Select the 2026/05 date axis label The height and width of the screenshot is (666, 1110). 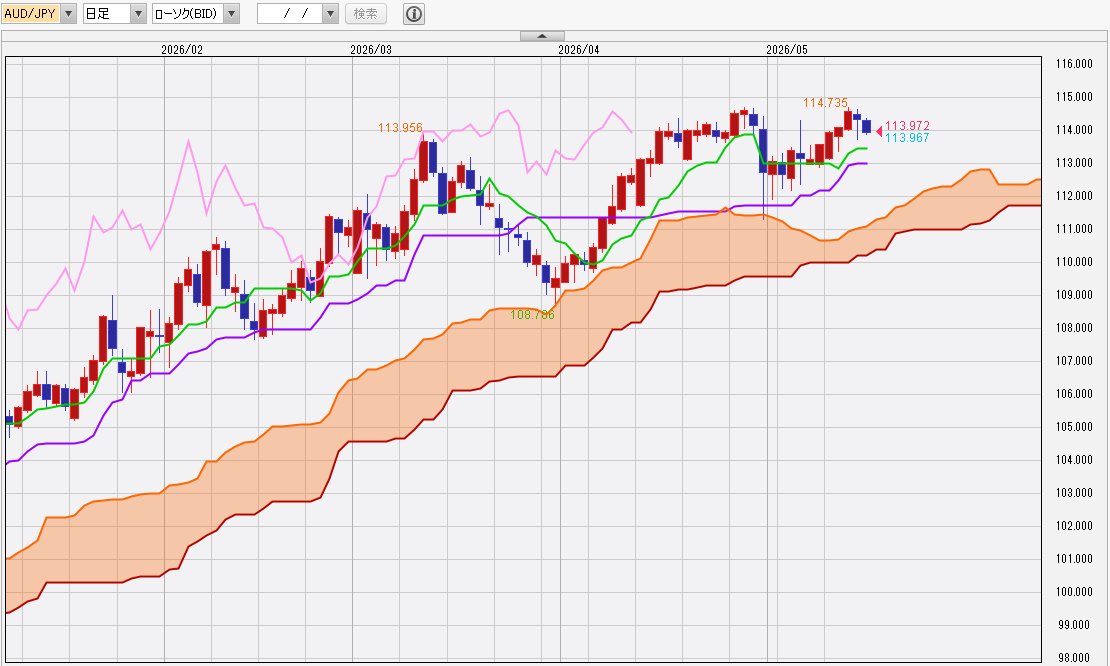pyautogui.click(x=786, y=50)
